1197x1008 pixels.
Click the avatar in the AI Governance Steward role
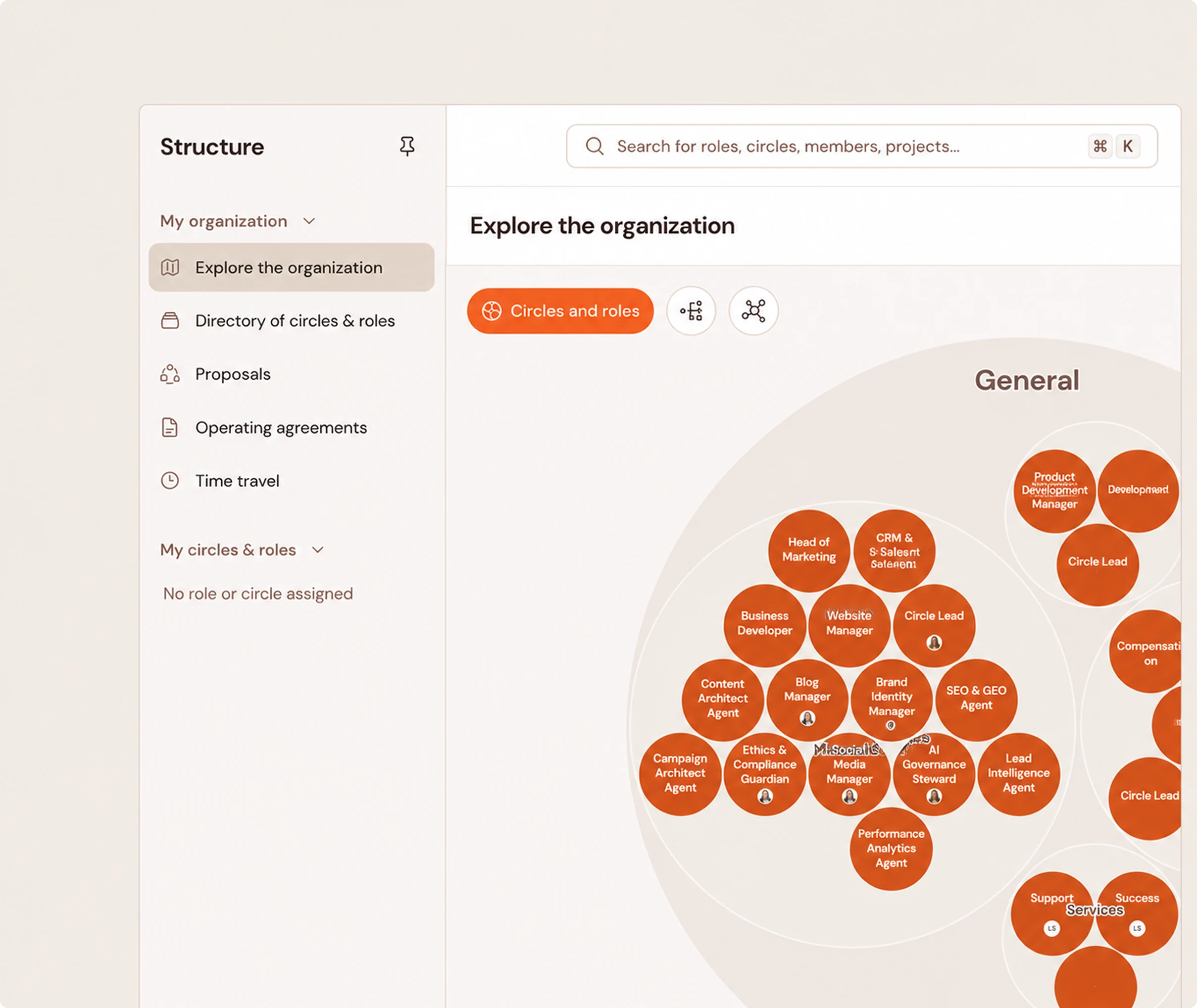934,796
